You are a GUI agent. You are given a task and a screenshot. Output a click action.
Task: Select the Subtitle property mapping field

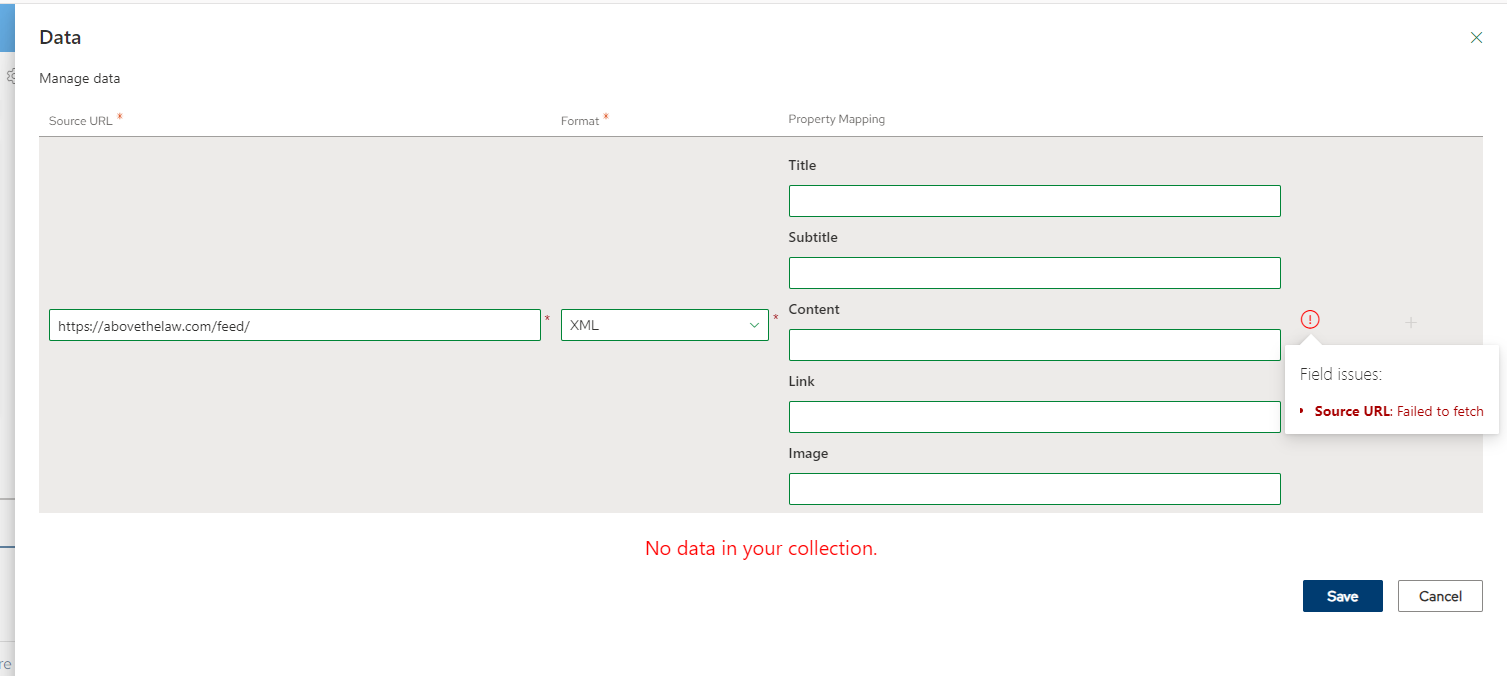click(1034, 273)
